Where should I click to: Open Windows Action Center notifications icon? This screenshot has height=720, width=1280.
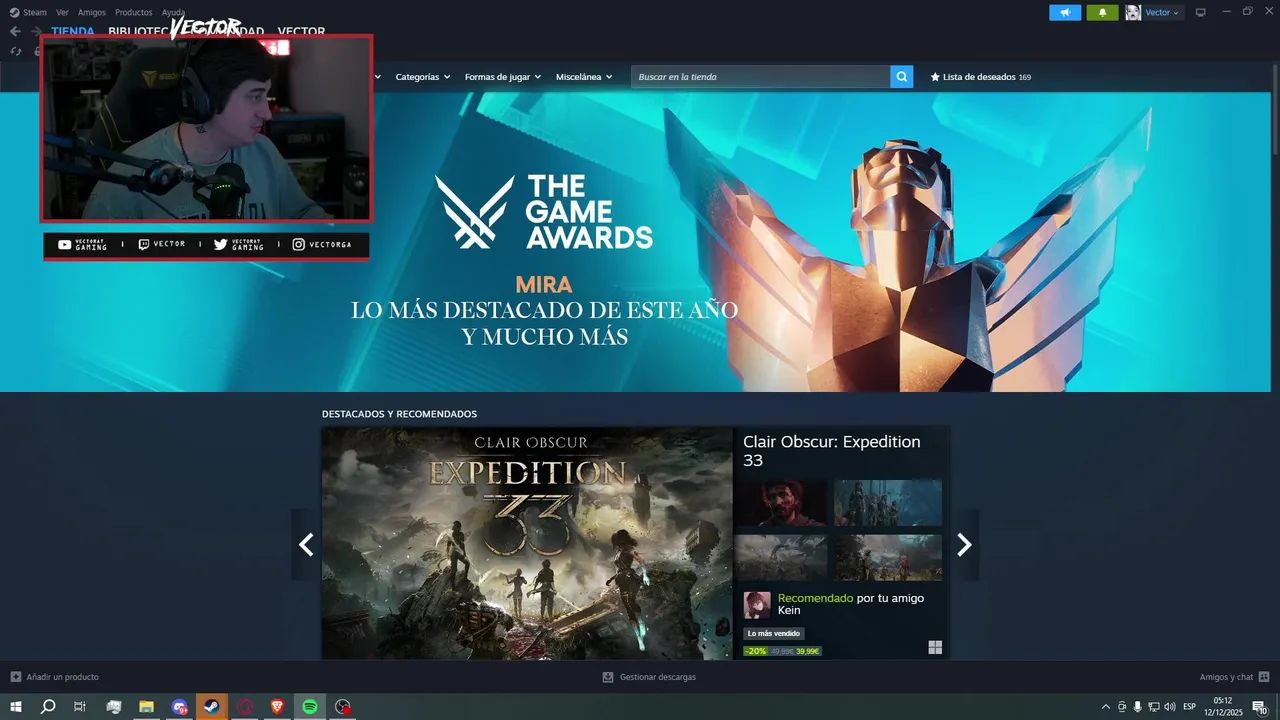(x=1259, y=707)
